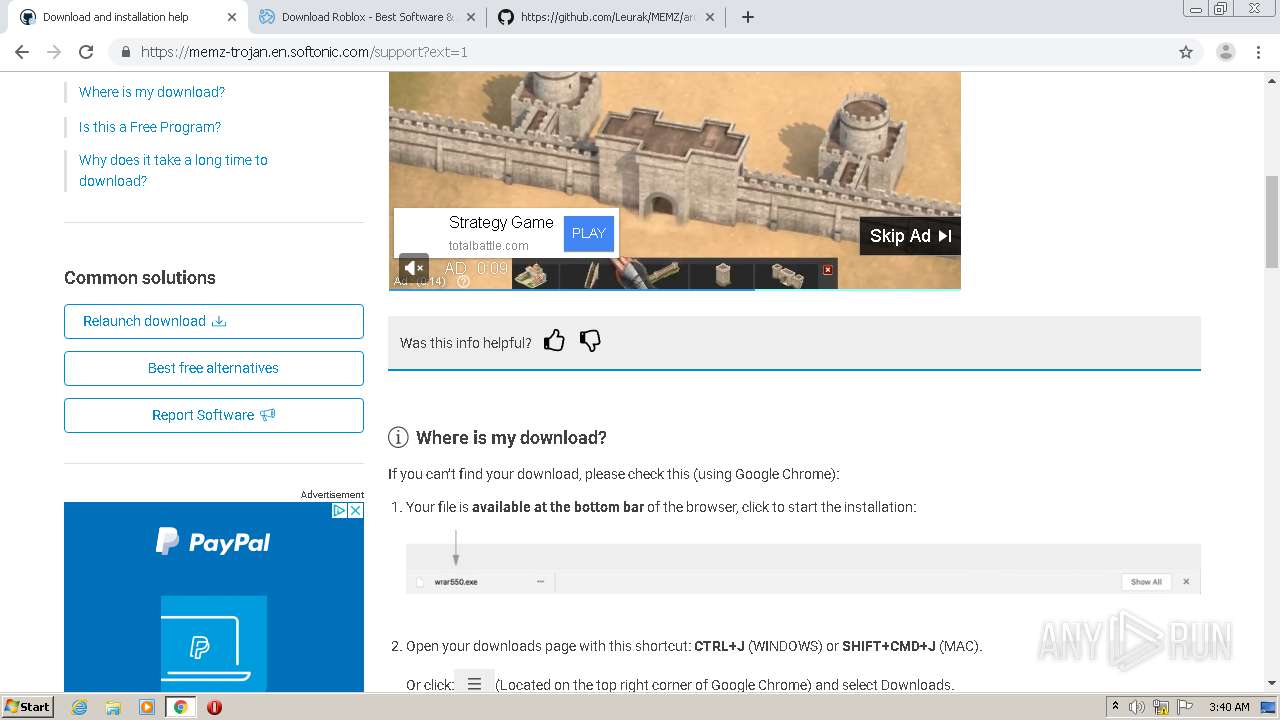
Task: Open the Action Center flag icon
Action: pos(1186,707)
